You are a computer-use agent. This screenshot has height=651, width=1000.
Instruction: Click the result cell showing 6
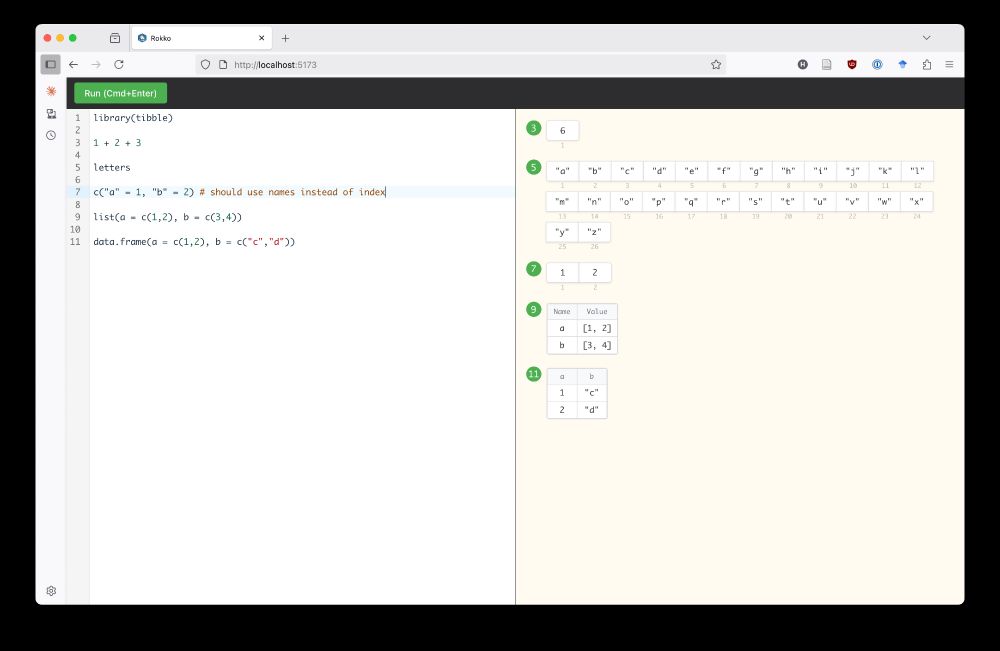(x=562, y=131)
